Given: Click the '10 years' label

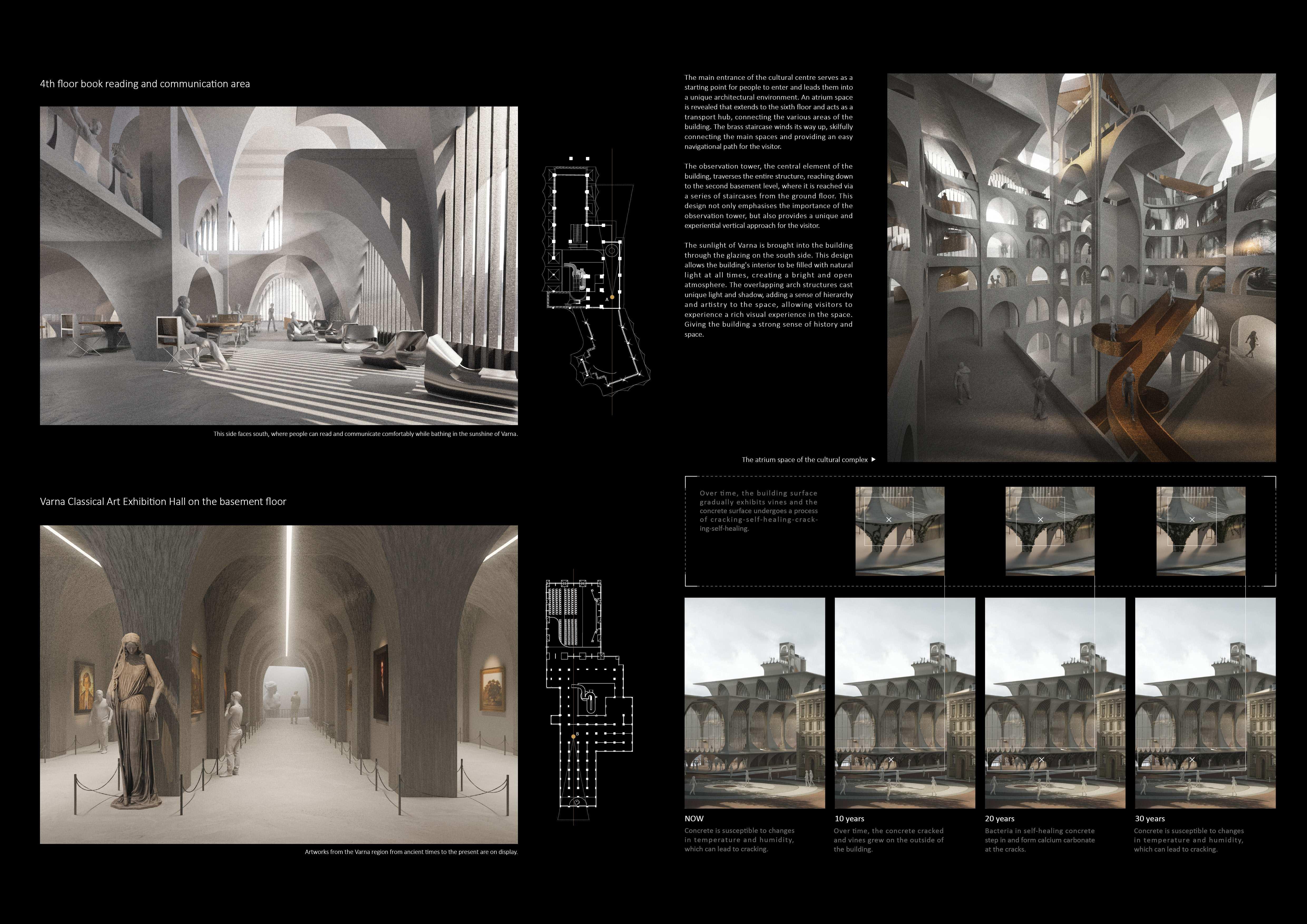Looking at the screenshot, I should pos(849,818).
